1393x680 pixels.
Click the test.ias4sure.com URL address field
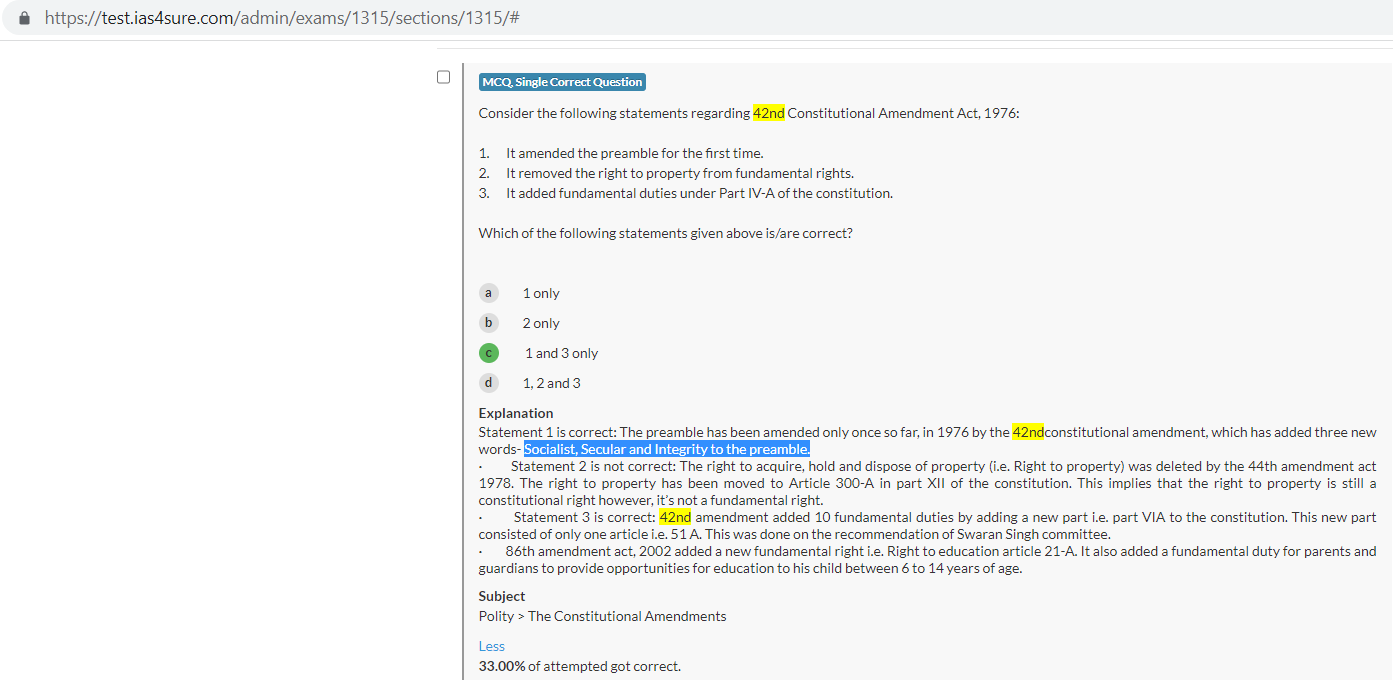click(282, 18)
